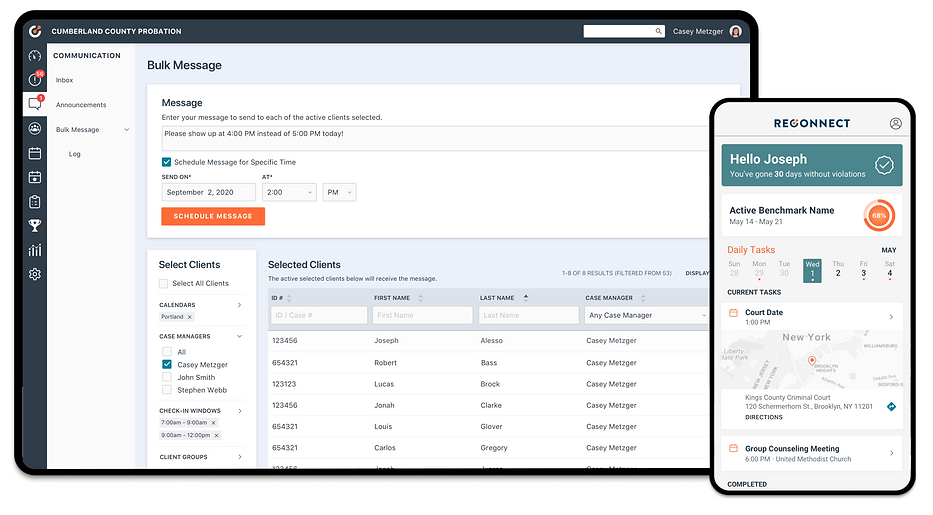
Task: Open Casey Metzger's profile avatar
Action: tap(735, 31)
